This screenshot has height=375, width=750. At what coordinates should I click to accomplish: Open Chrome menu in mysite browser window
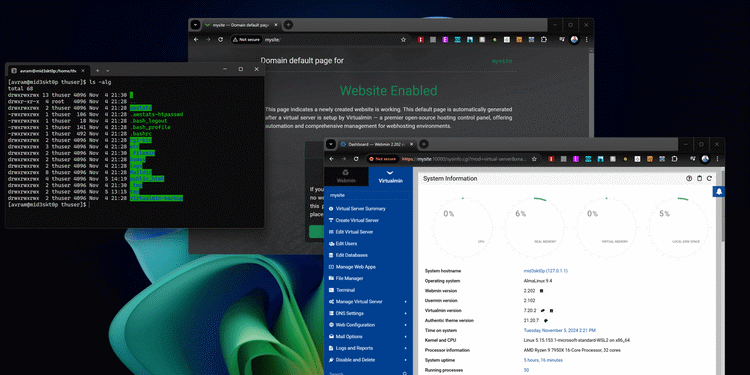pos(586,40)
